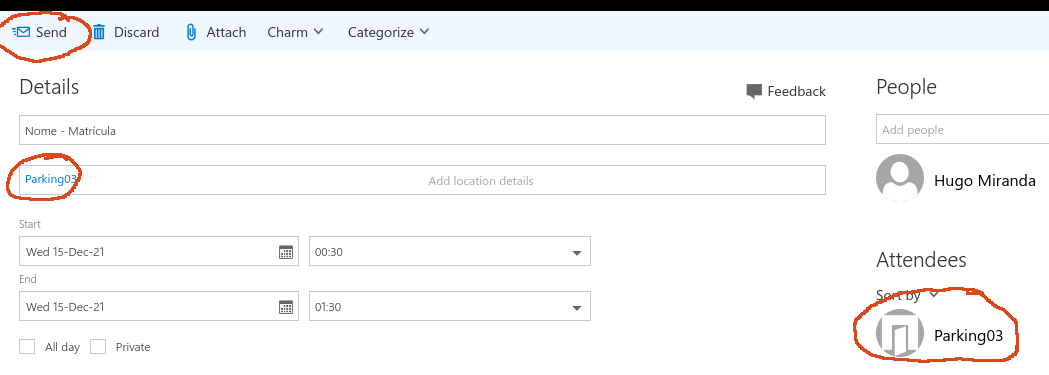The width and height of the screenshot is (1049, 375).
Task: Click the Parking03 room attendee icon
Action: [x=900, y=334]
